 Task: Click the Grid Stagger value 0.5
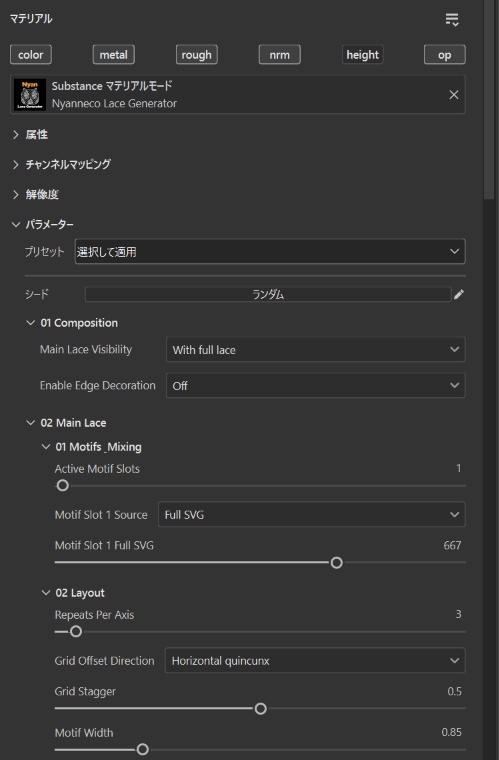click(x=454, y=691)
